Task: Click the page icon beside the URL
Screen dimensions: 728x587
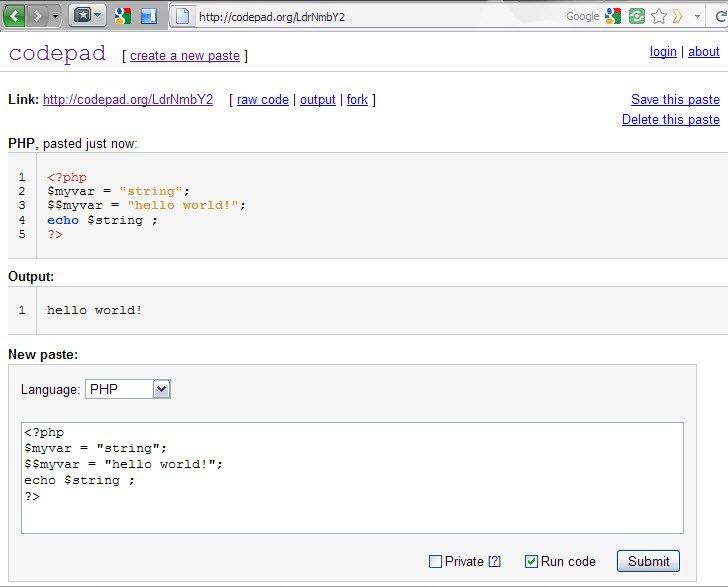Action: pos(182,16)
